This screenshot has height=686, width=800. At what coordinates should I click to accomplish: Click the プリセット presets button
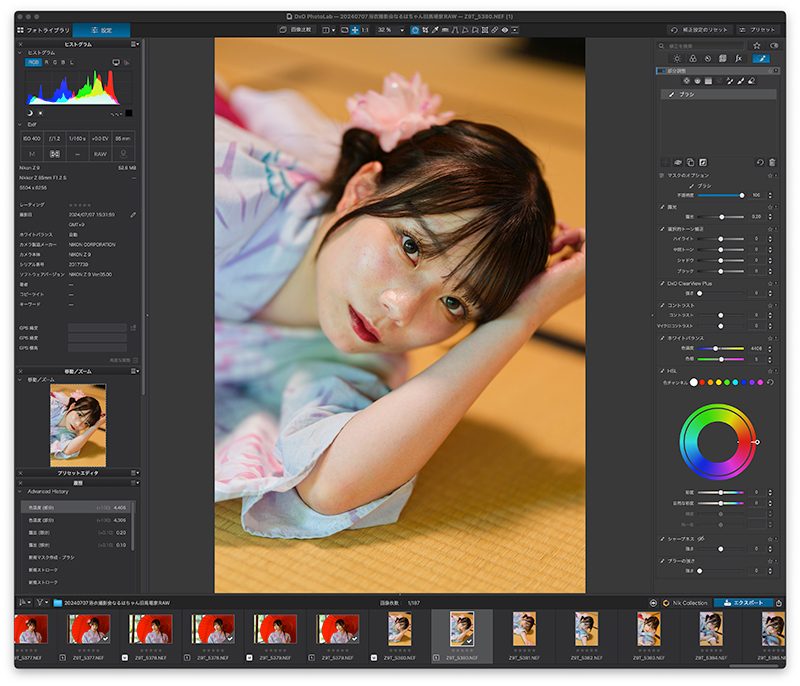(x=758, y=30)
